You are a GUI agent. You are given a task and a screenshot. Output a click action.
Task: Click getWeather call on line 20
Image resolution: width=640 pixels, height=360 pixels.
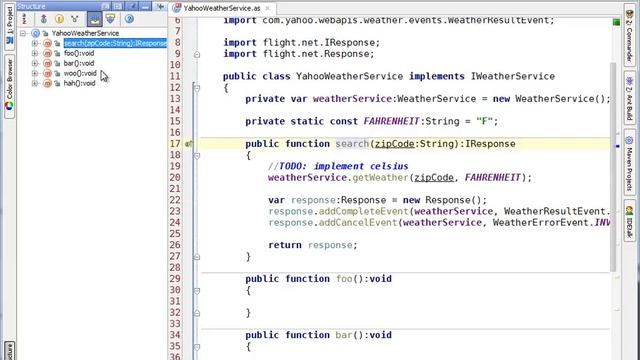pyautogui.click(x=380, y=178)
